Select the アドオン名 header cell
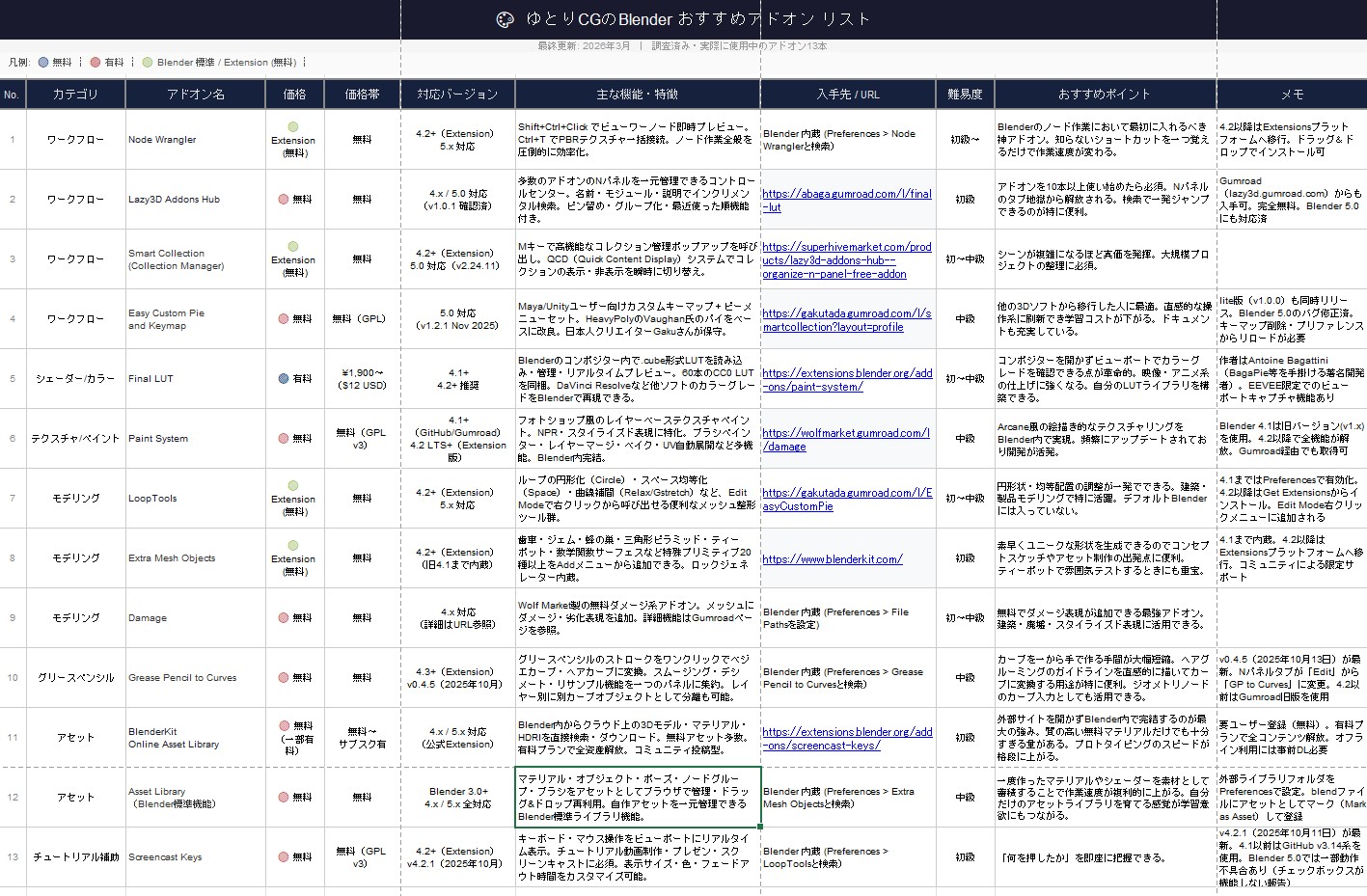This screenshot has height=896, width=1367. pyautogui.click(x=196, y=94)
